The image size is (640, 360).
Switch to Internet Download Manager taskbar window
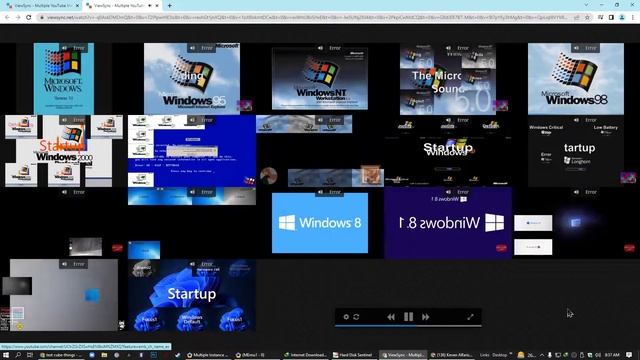tap(305, 355)
